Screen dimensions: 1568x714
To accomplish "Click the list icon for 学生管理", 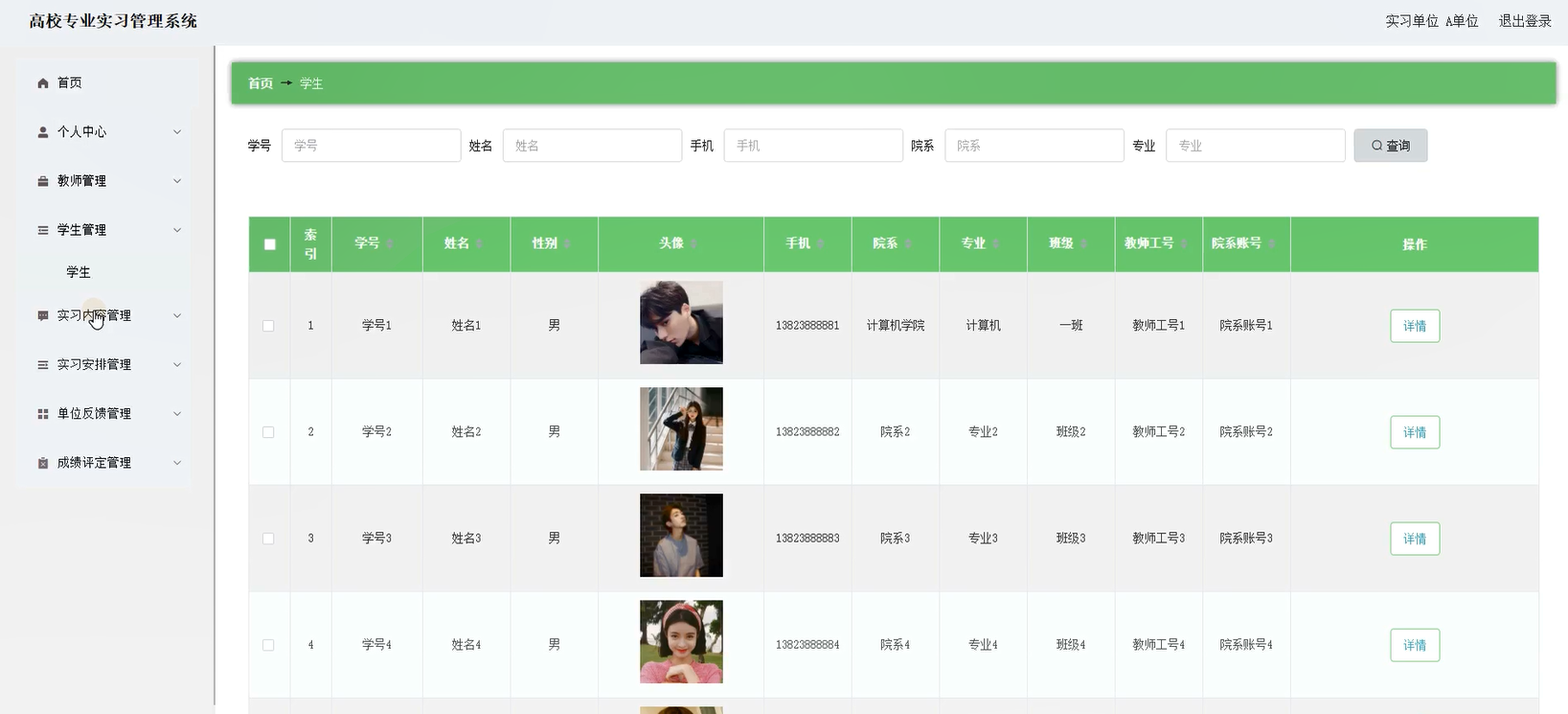I will (43, 230).
